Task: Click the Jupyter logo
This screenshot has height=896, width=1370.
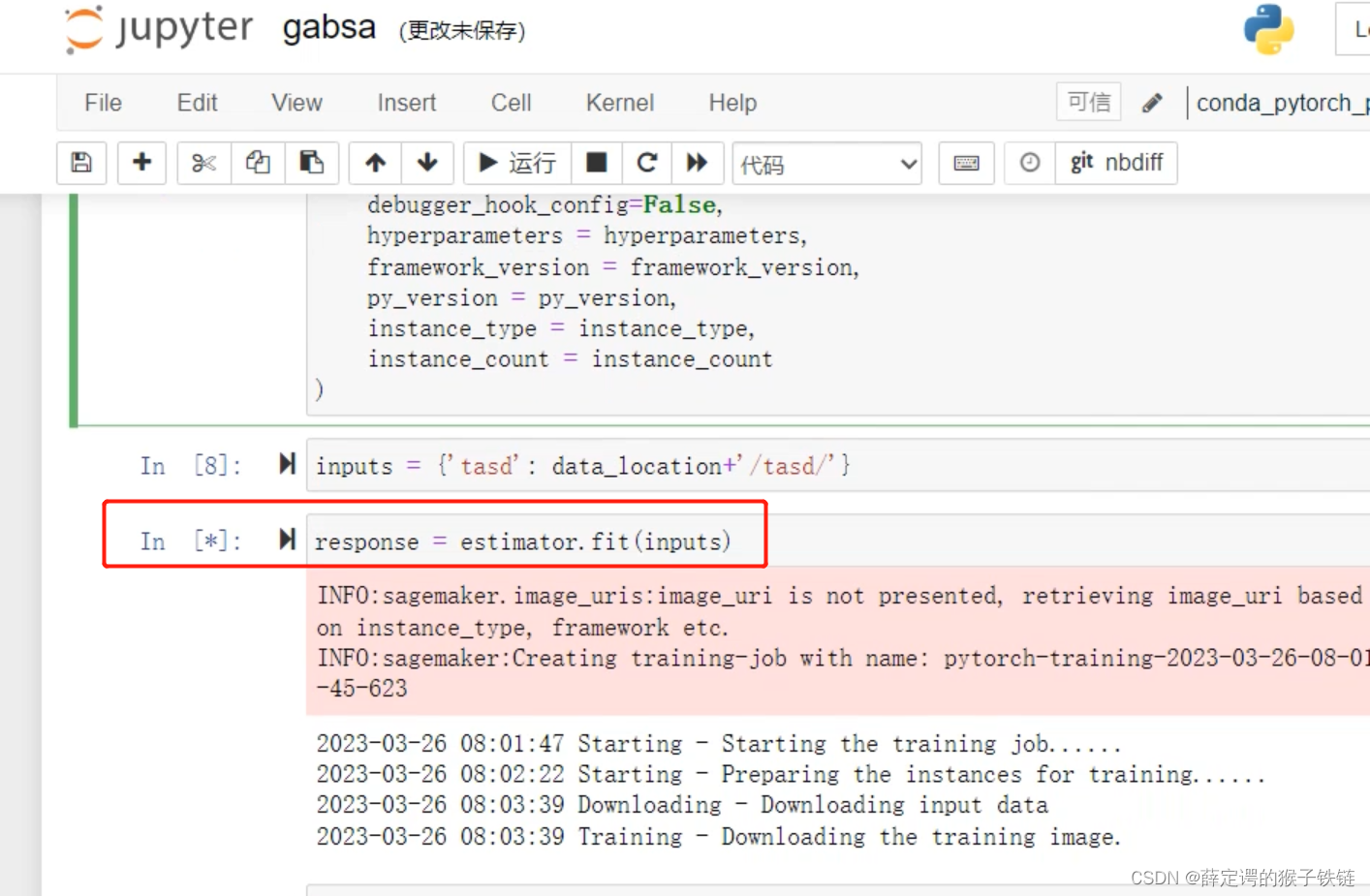Action: click(x=158, y=28)
